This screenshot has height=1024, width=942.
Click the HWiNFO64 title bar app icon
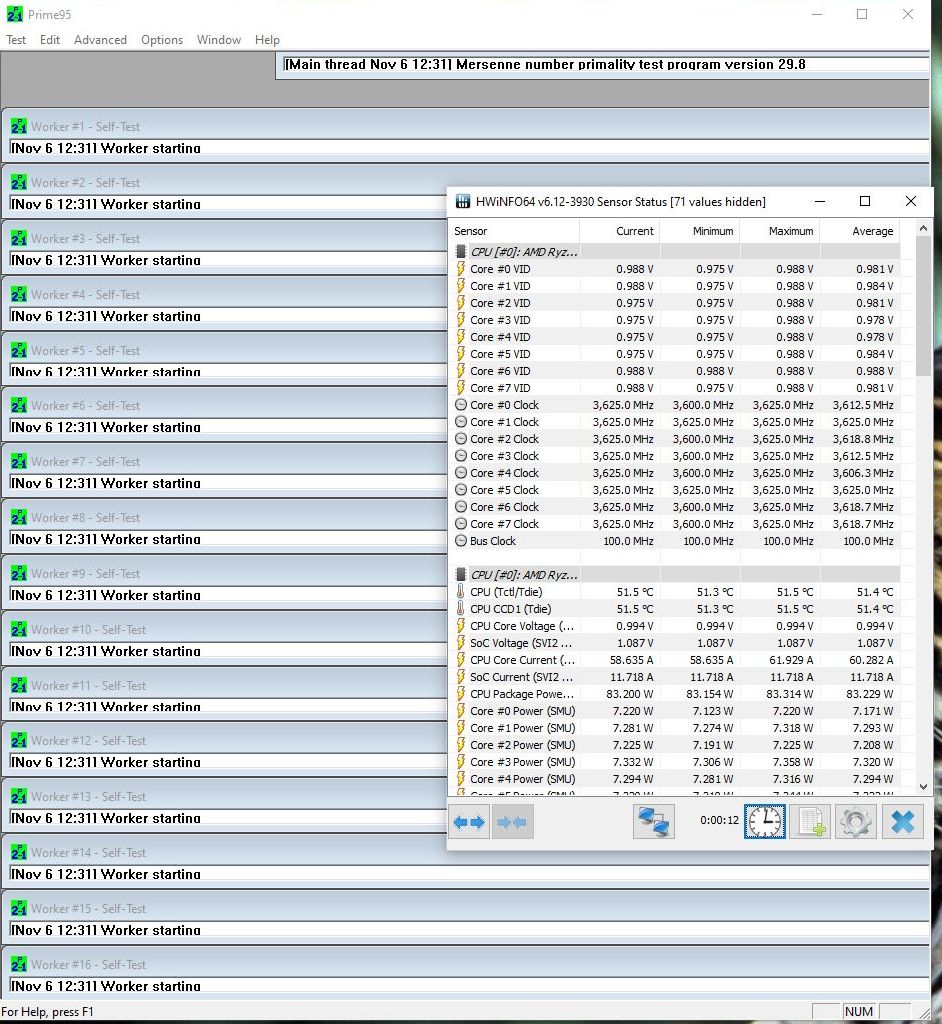coord(463,201)
